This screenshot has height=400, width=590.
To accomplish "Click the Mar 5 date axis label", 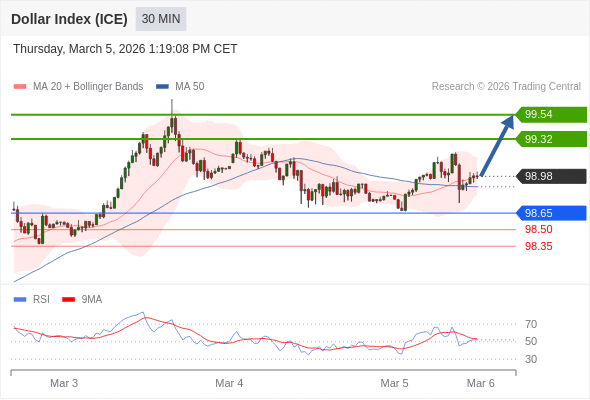I will tap(394, 383).
